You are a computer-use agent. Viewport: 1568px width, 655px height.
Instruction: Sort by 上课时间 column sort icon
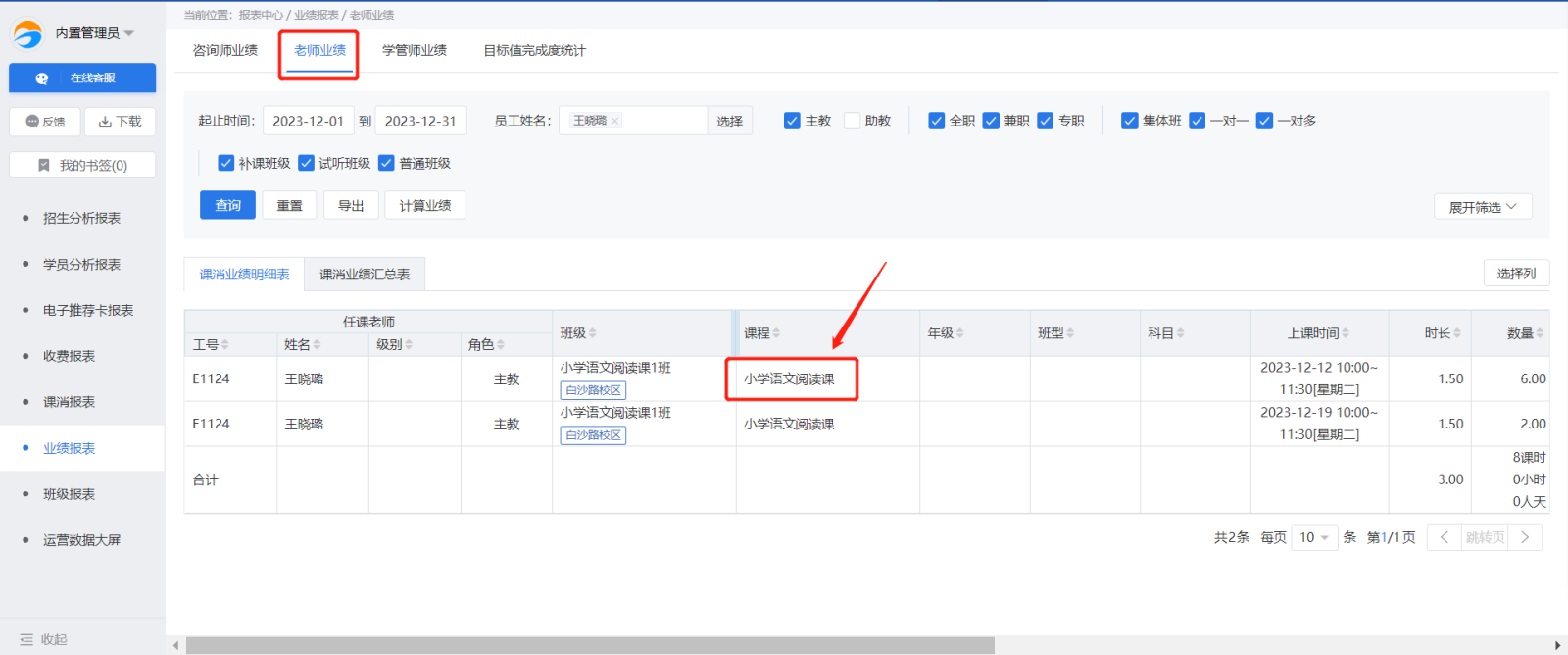pos(1346,333)
